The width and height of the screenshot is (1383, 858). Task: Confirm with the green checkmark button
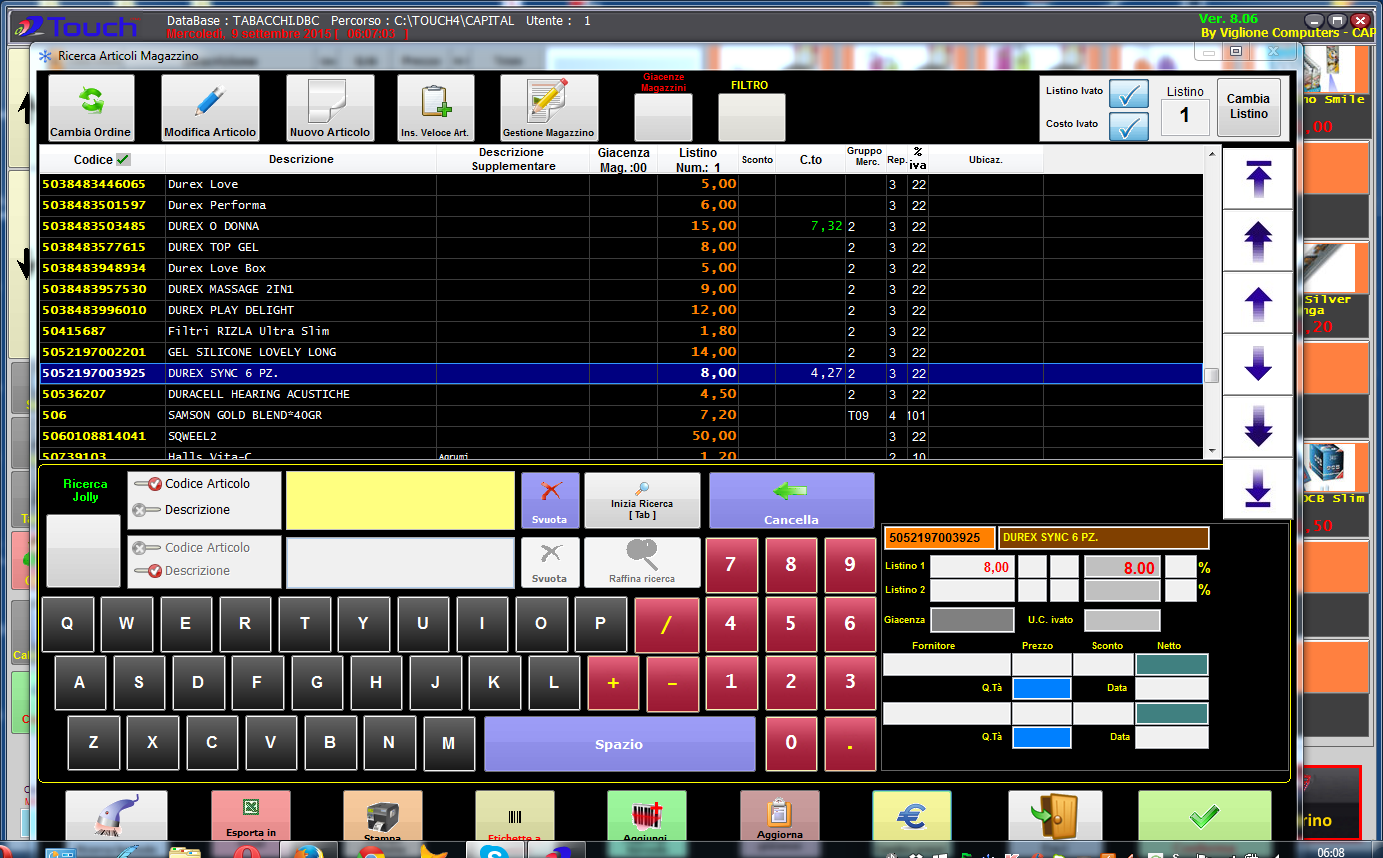coord(1205,816)
